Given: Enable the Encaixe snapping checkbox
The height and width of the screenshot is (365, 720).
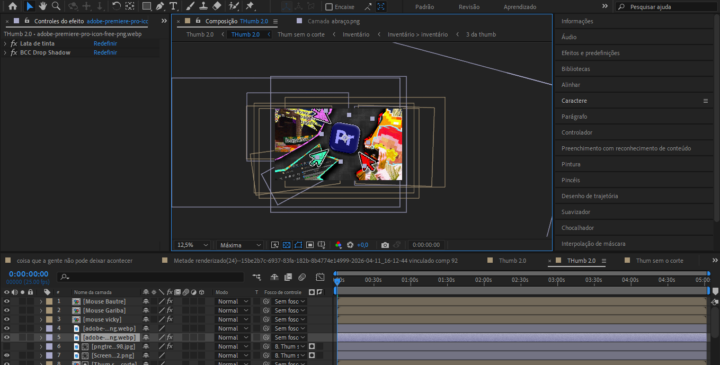Looking at the screenshot, I should [x=329, y=7].
